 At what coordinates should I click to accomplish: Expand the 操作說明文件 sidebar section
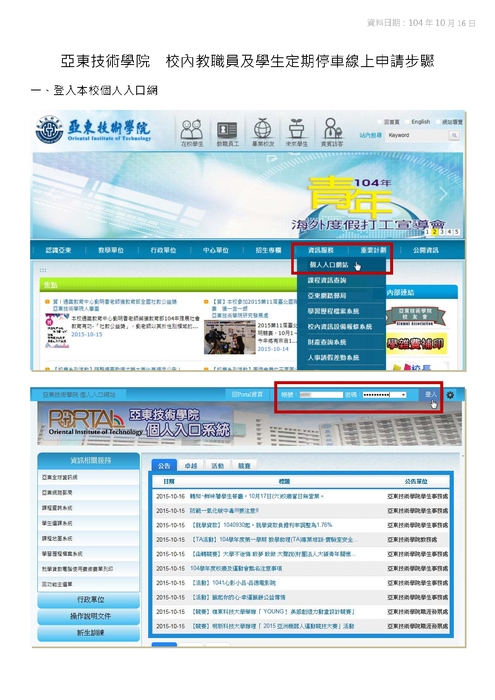[89, 616]
